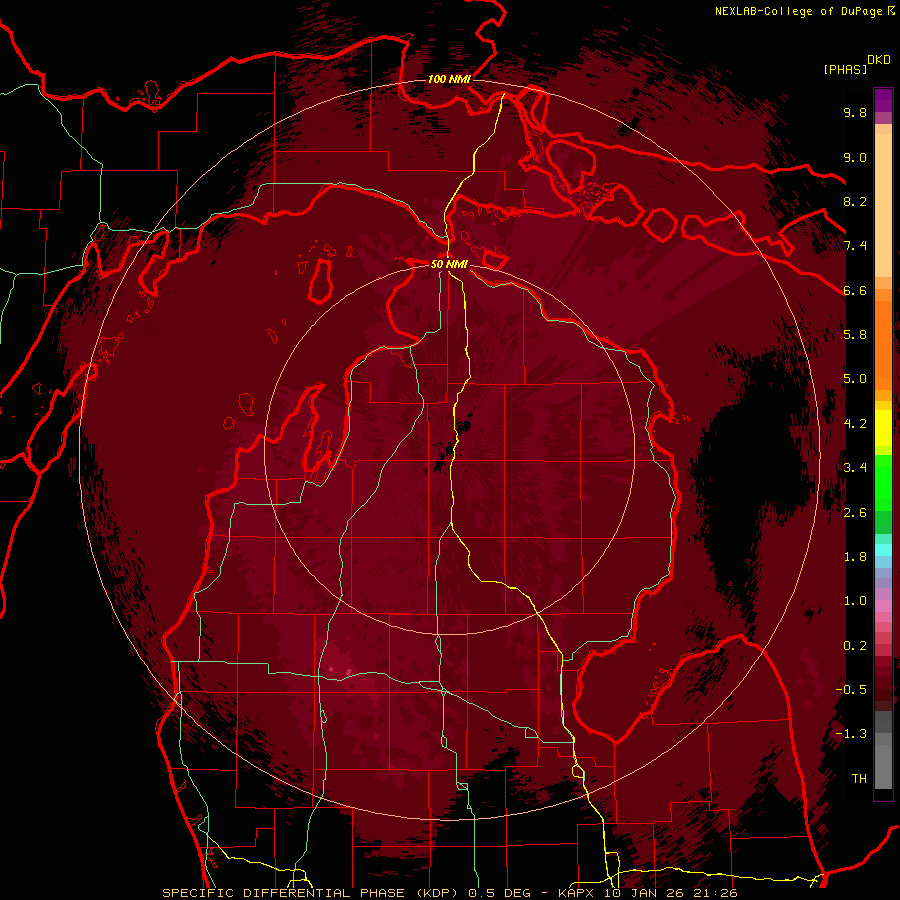Screen dimensions: 900x900
Task: Click the cyan segment of the color scale
Action: pyautogui.click(x=883, y=550)
